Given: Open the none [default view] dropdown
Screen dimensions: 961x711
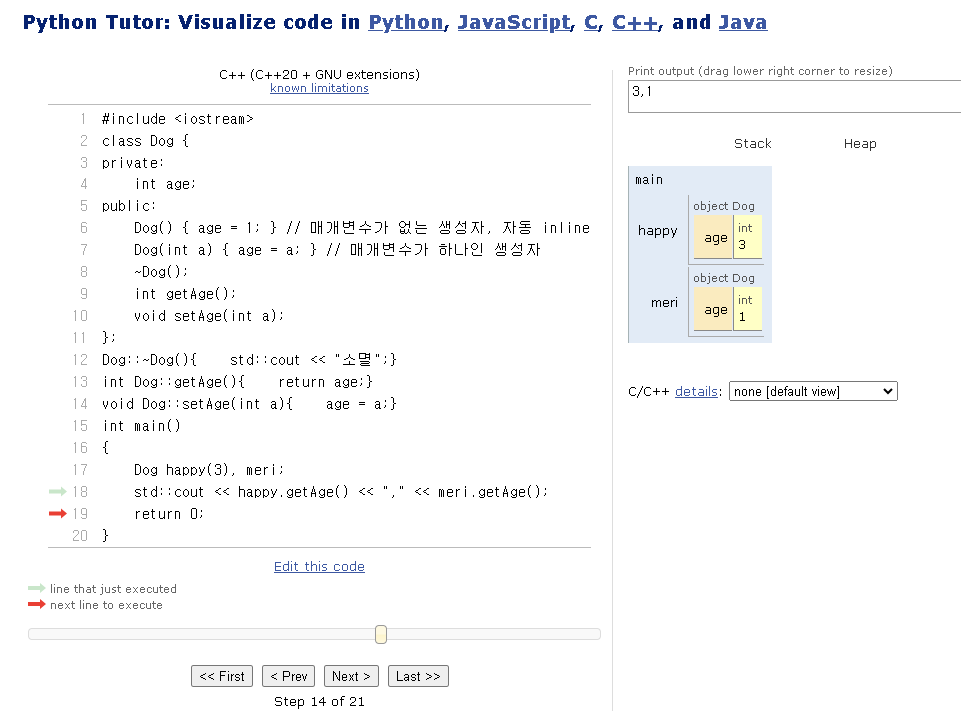Looking at the screenshot, I should (813, 391).
